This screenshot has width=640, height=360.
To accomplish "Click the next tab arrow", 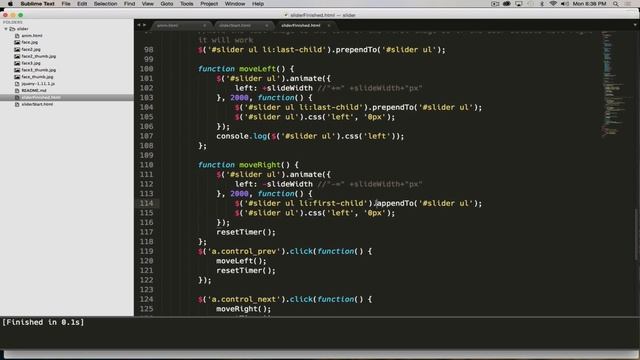I will point(144,25).
